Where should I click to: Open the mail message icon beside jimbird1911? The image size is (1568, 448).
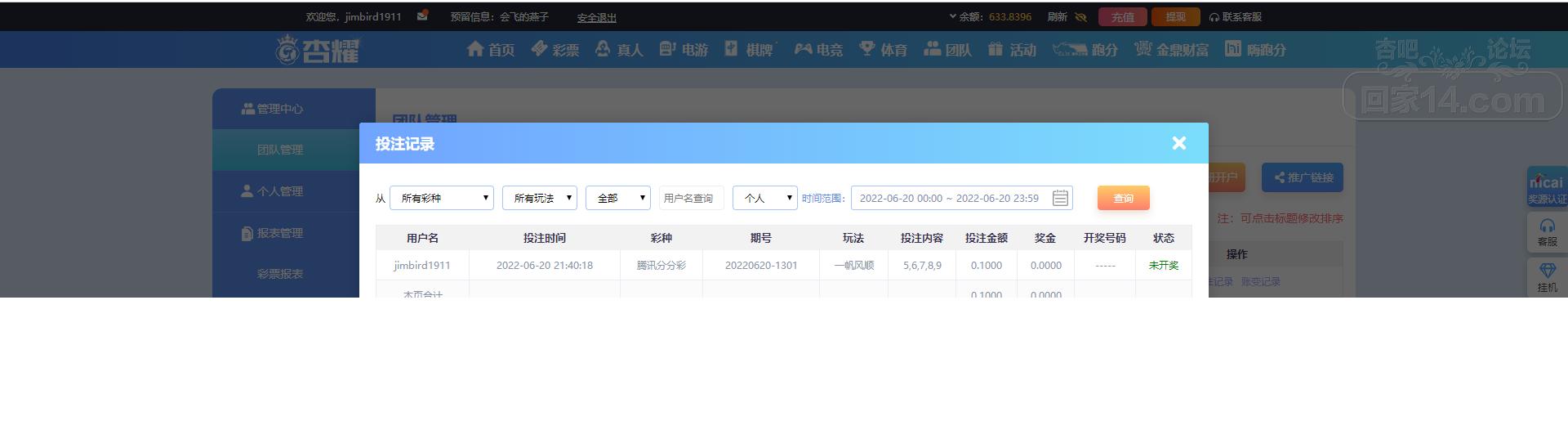[422, 16]
